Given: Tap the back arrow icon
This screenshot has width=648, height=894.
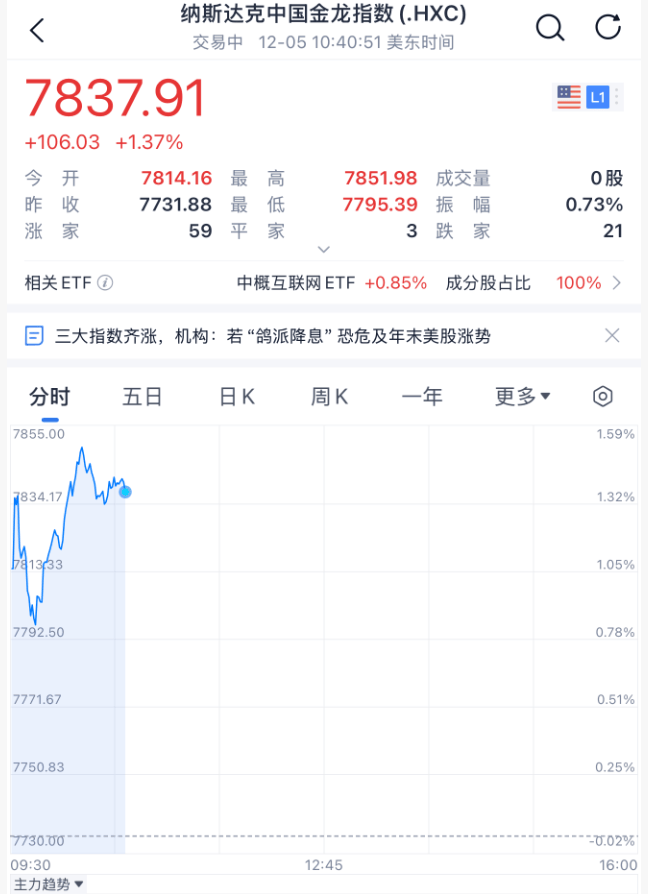Looking at the screenshot, I should 37,30.
